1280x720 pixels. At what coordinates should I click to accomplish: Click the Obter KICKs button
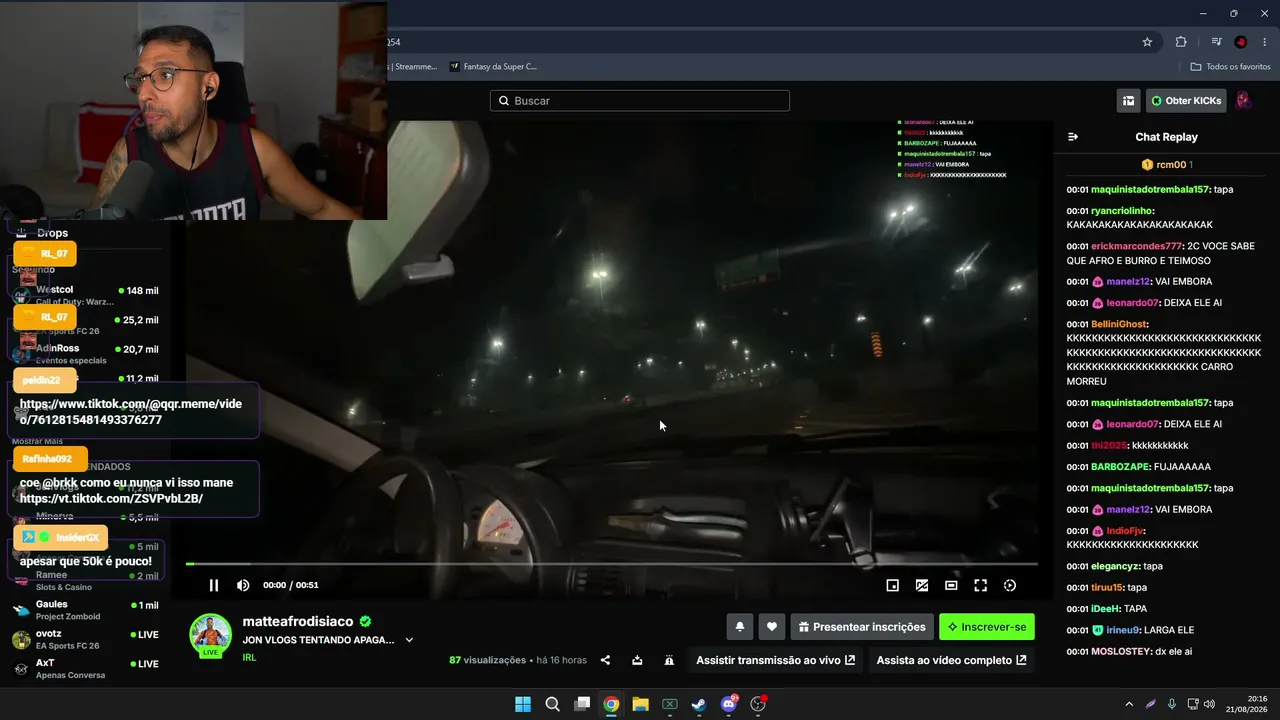(x=1186, y=101)
